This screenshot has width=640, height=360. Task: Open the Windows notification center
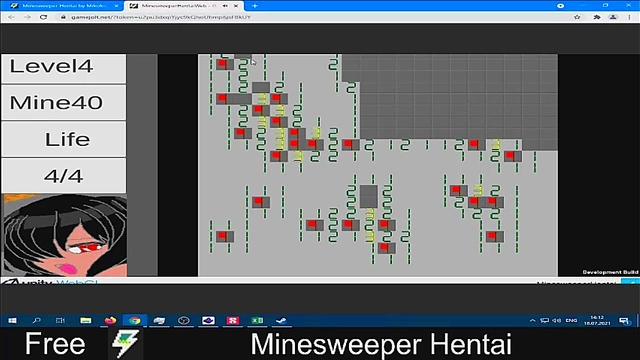(x=624, y=321)
